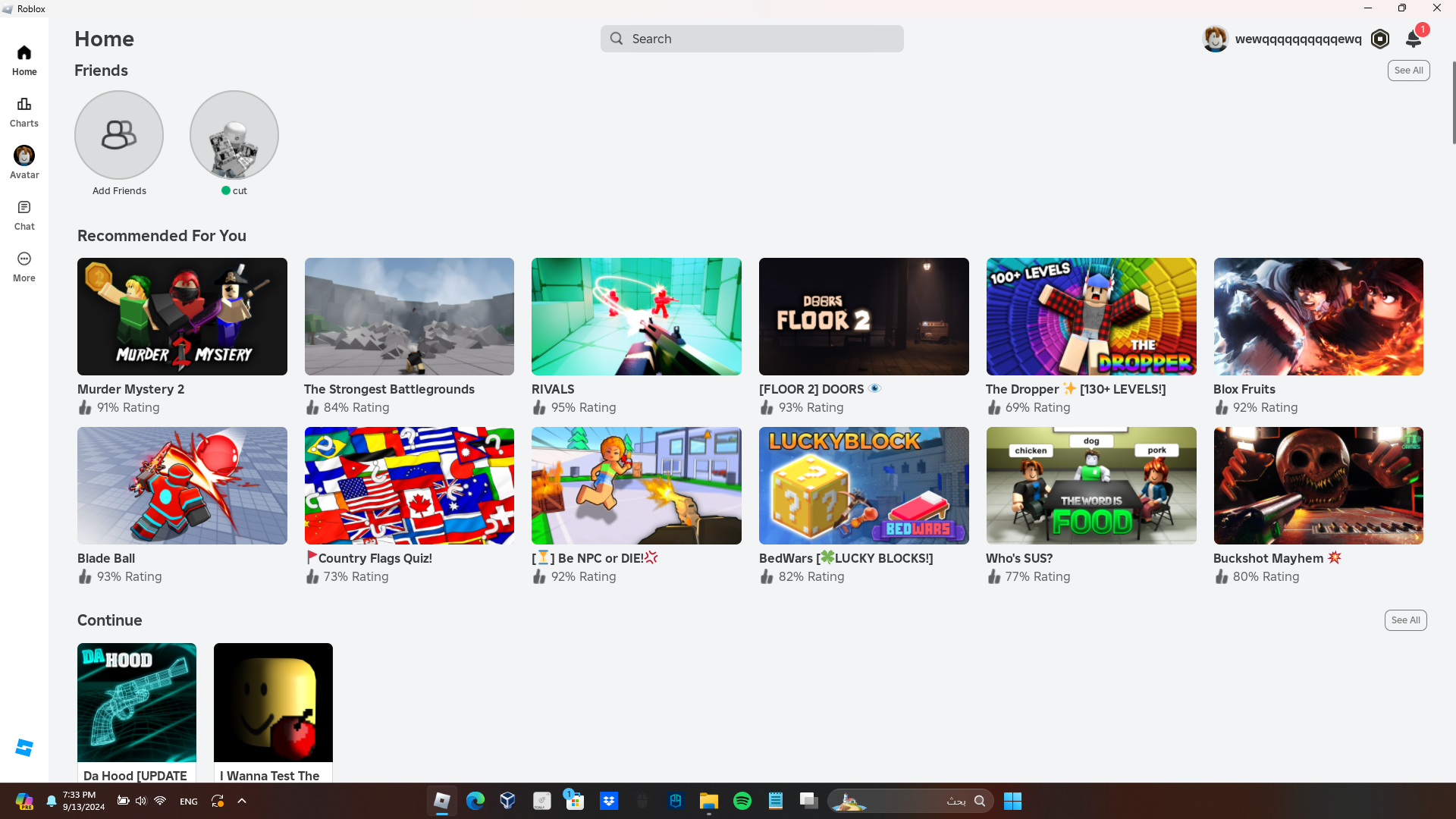Open Task View from the taskbar

(x=809, y=801)
